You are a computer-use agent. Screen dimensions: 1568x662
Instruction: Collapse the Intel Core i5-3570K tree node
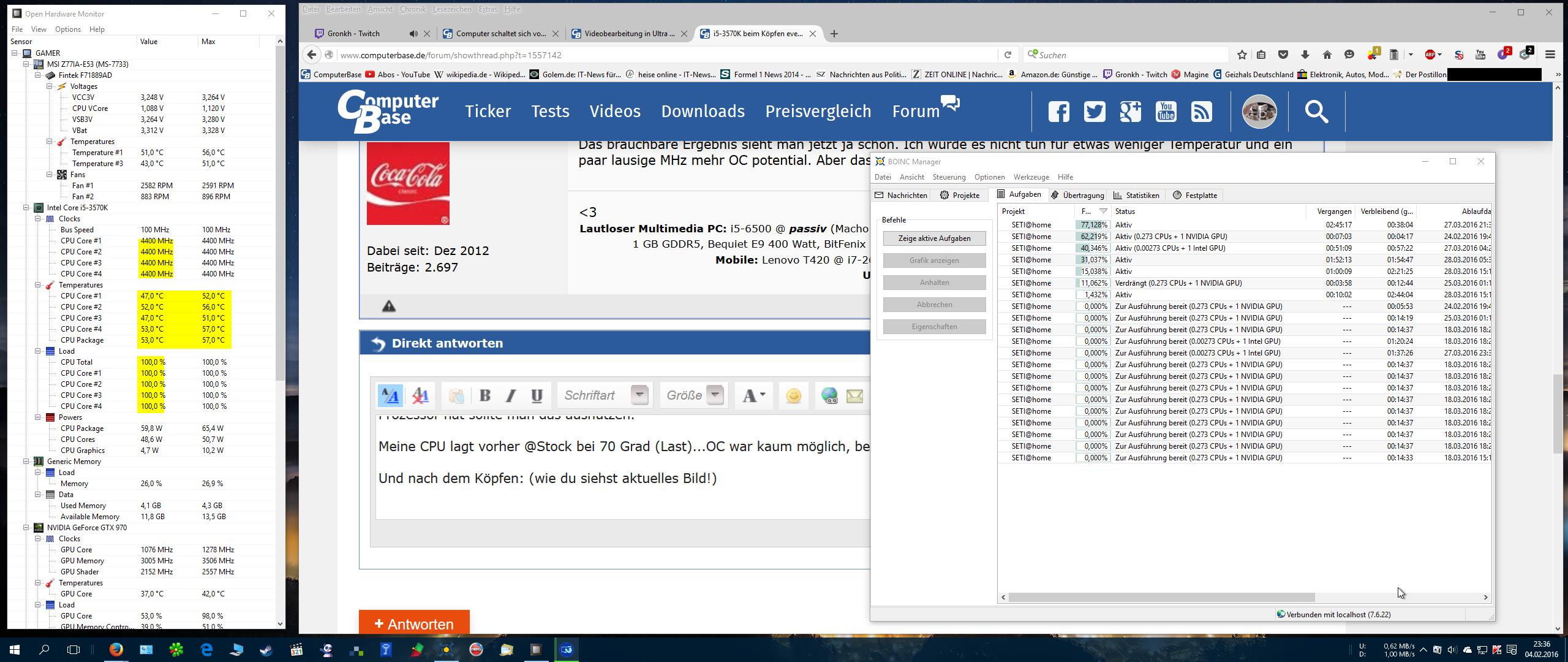26,208
